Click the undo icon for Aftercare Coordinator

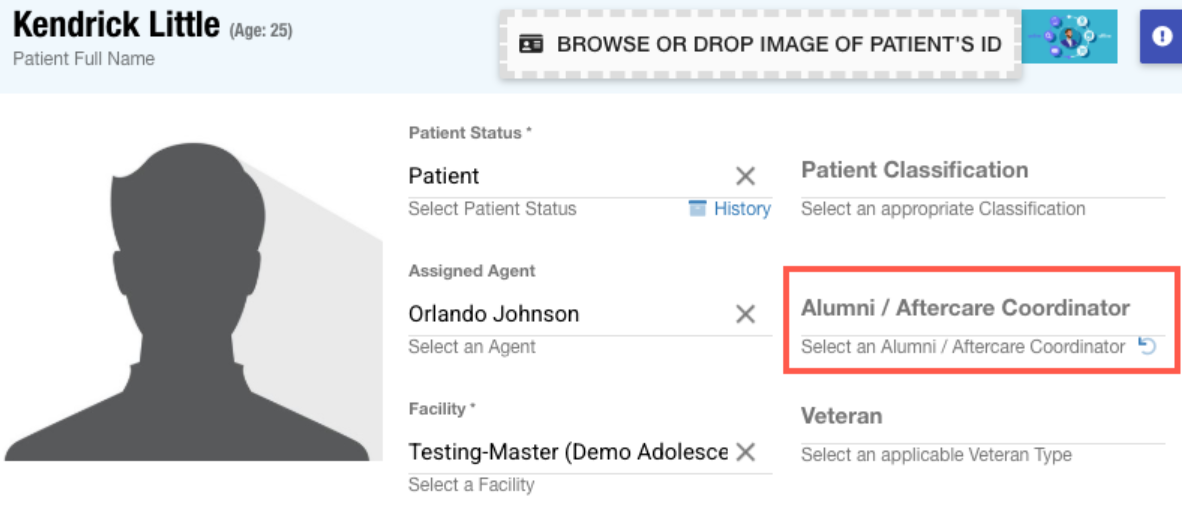tap(1148, 347)
